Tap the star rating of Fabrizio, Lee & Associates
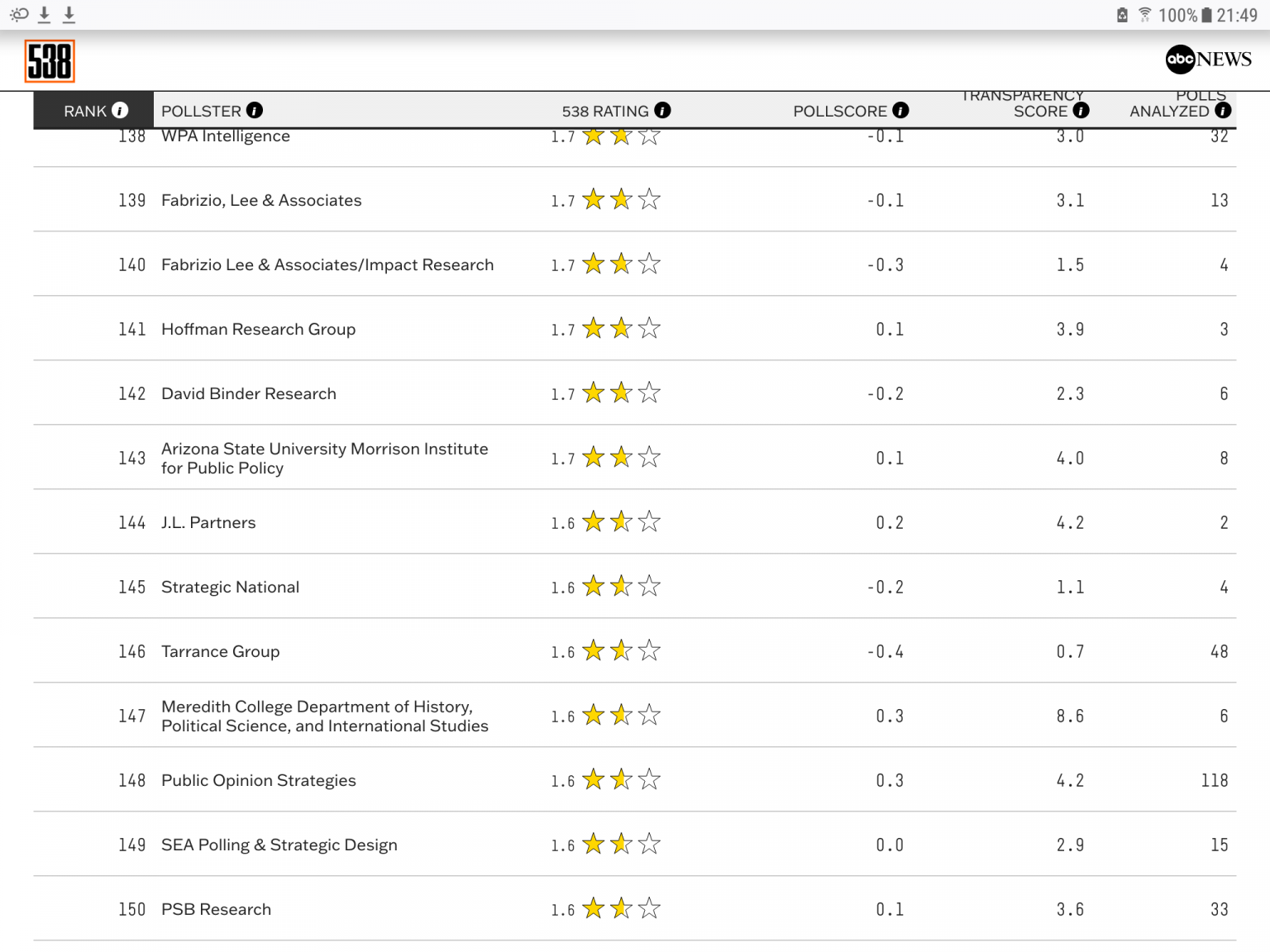This screenshot has height=952, width=1270. click(x=621, y=199)
